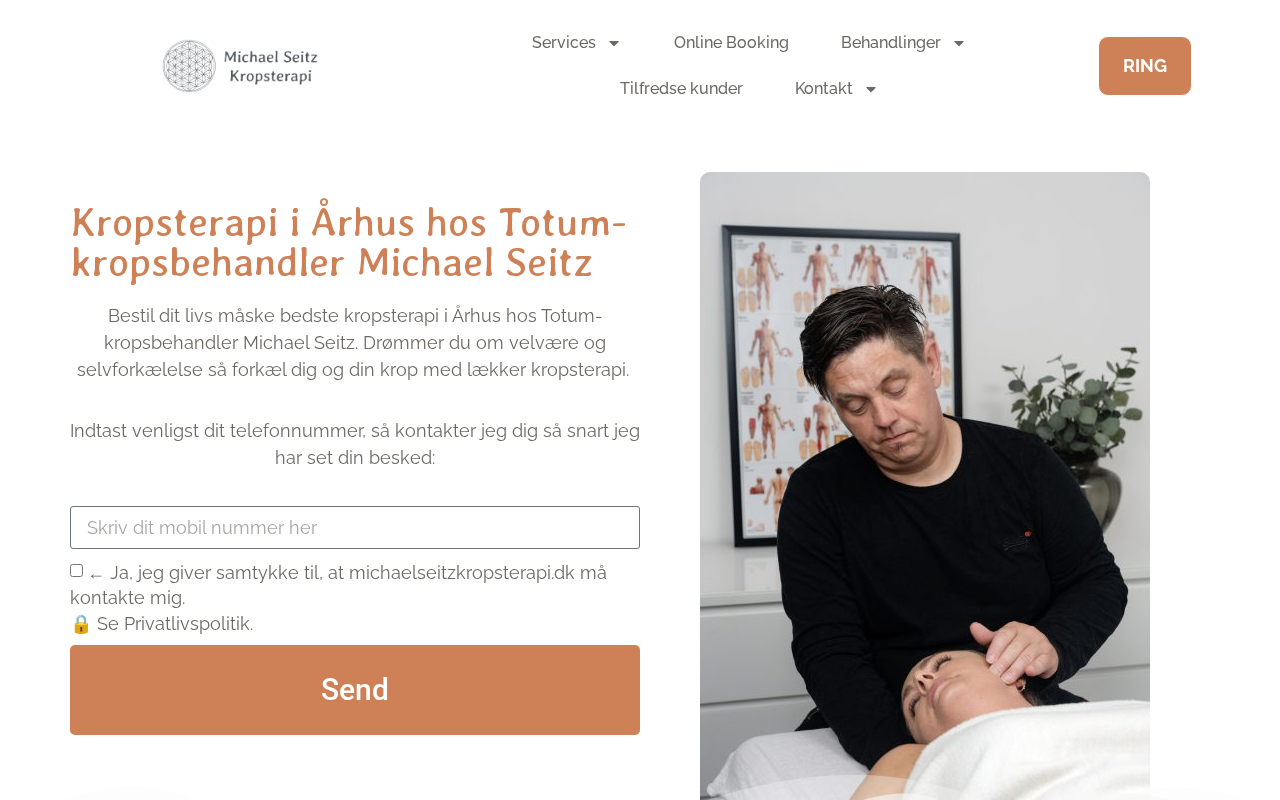Click the padlock icon beside Privatlivspolitik
Screen dimensions: 1280x800
click(x=81, y=624)
